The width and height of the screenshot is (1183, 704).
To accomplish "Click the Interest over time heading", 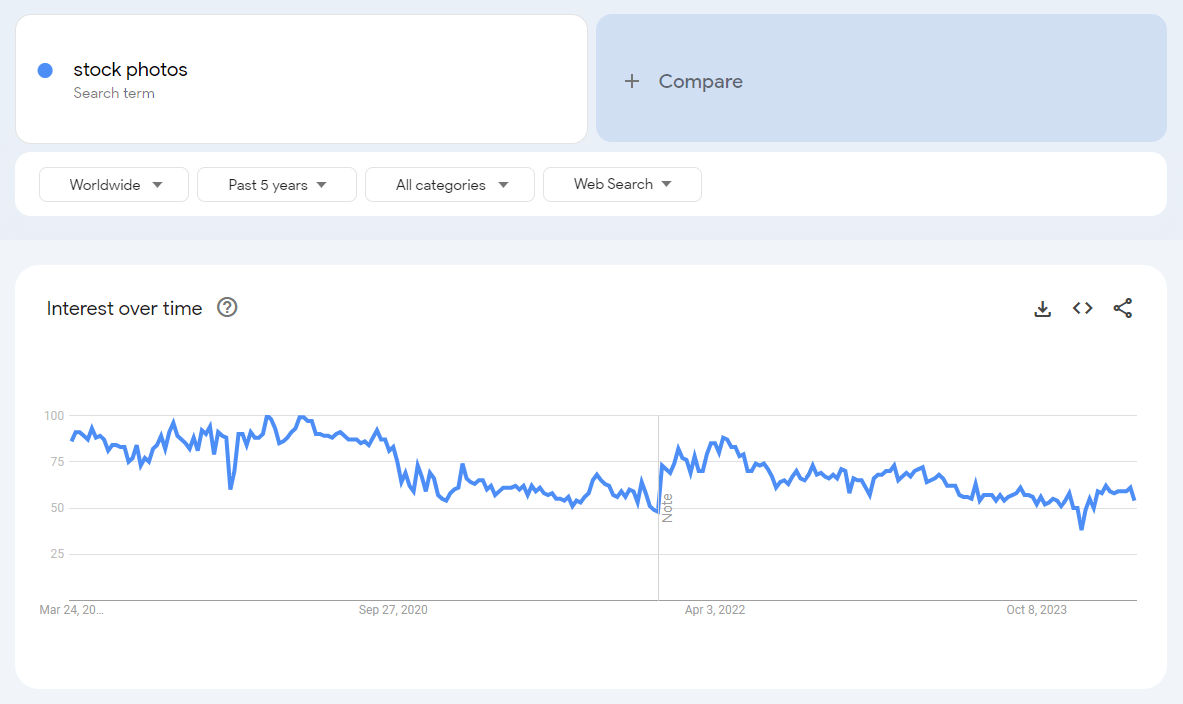I will 124,309.
